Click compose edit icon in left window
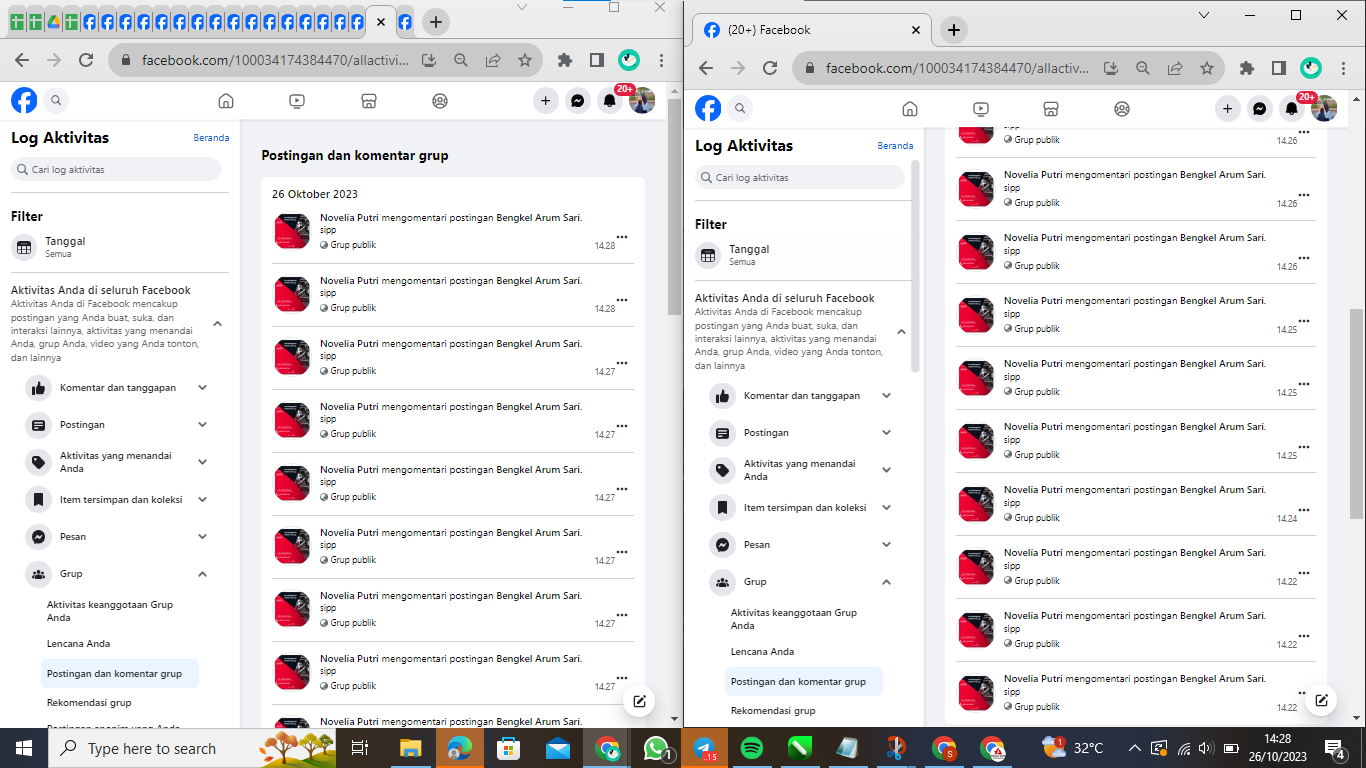This screenshot has width=1366, height=768. point(639,701)
